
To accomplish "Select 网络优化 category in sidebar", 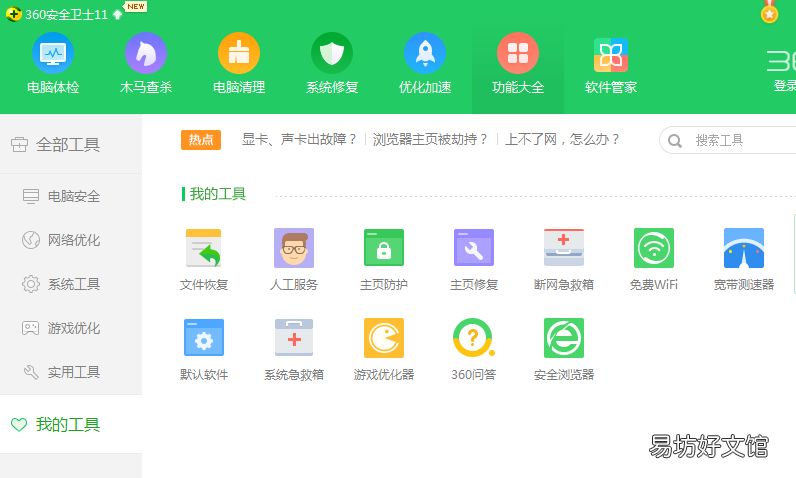I will (71, 240).
